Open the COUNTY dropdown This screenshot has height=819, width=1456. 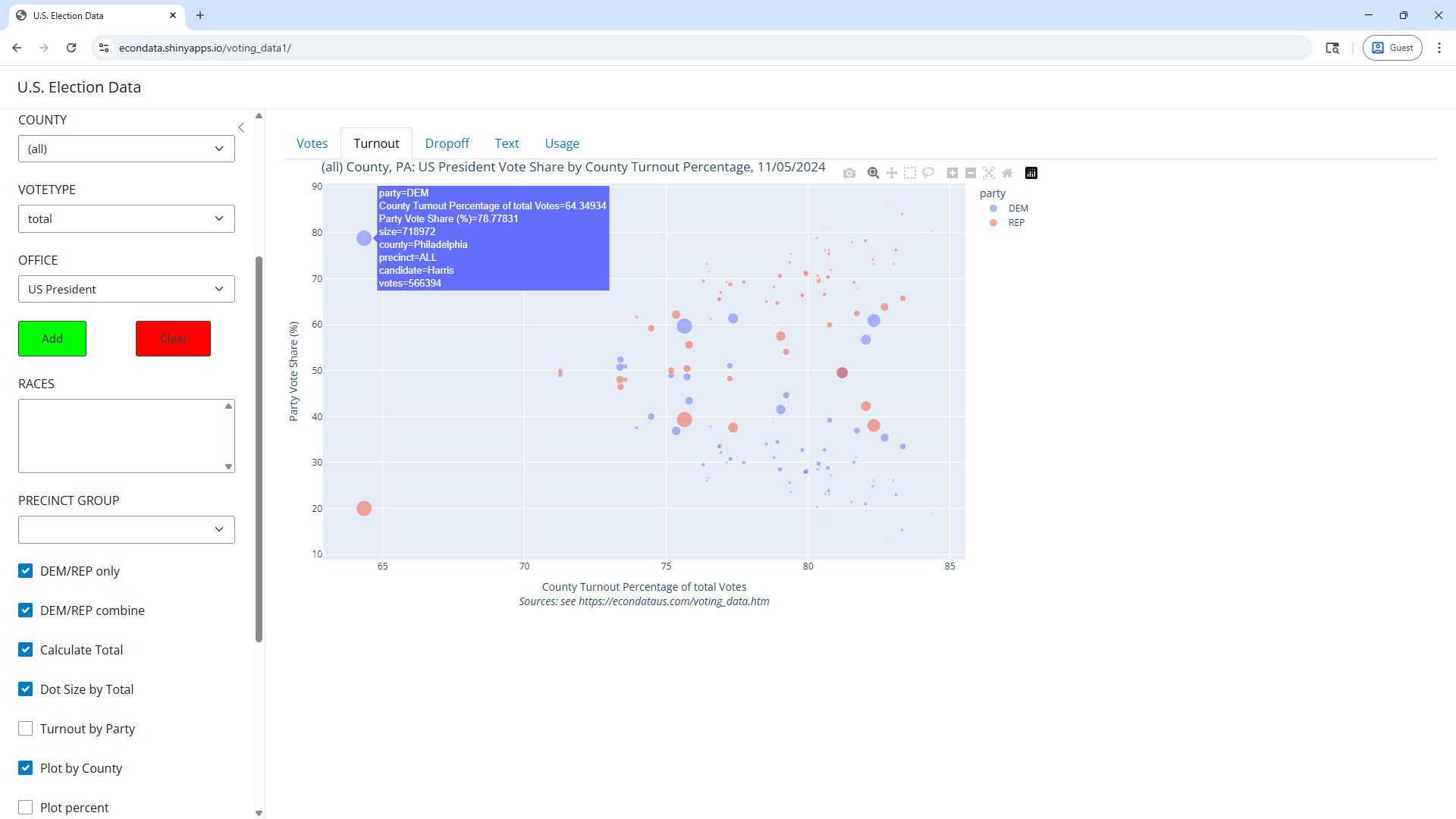(x=127, y=149)
